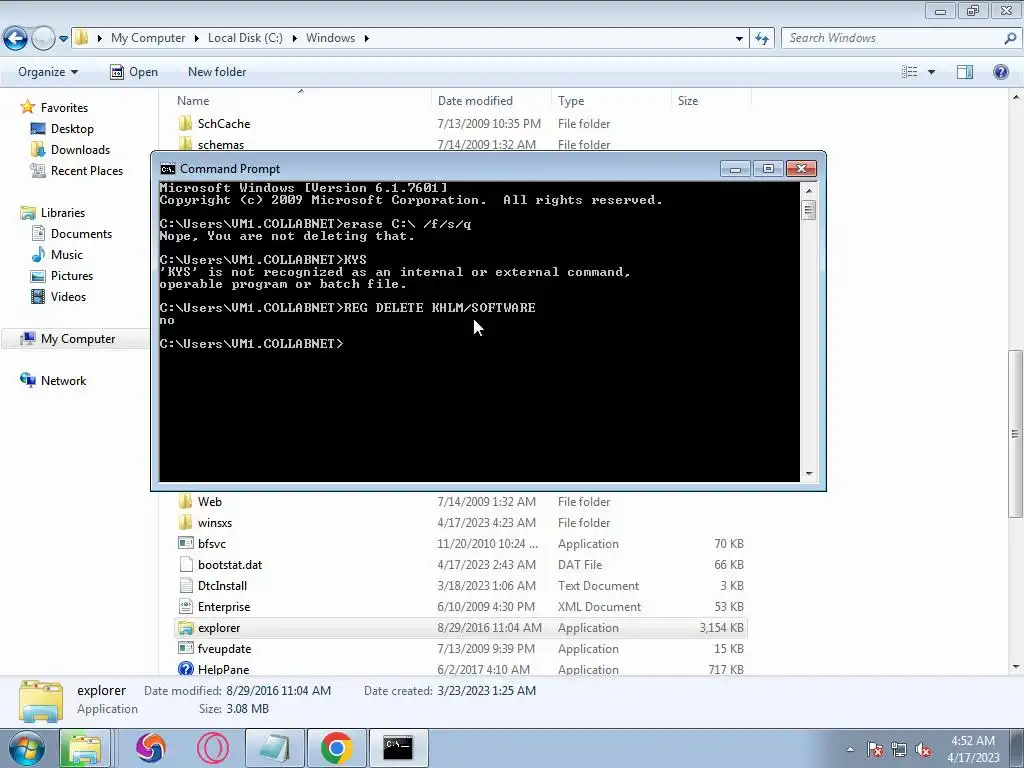Click the muted volume tray icon
The height and width of the screenshot is (768, 1024).
click(x=923, y=749)
